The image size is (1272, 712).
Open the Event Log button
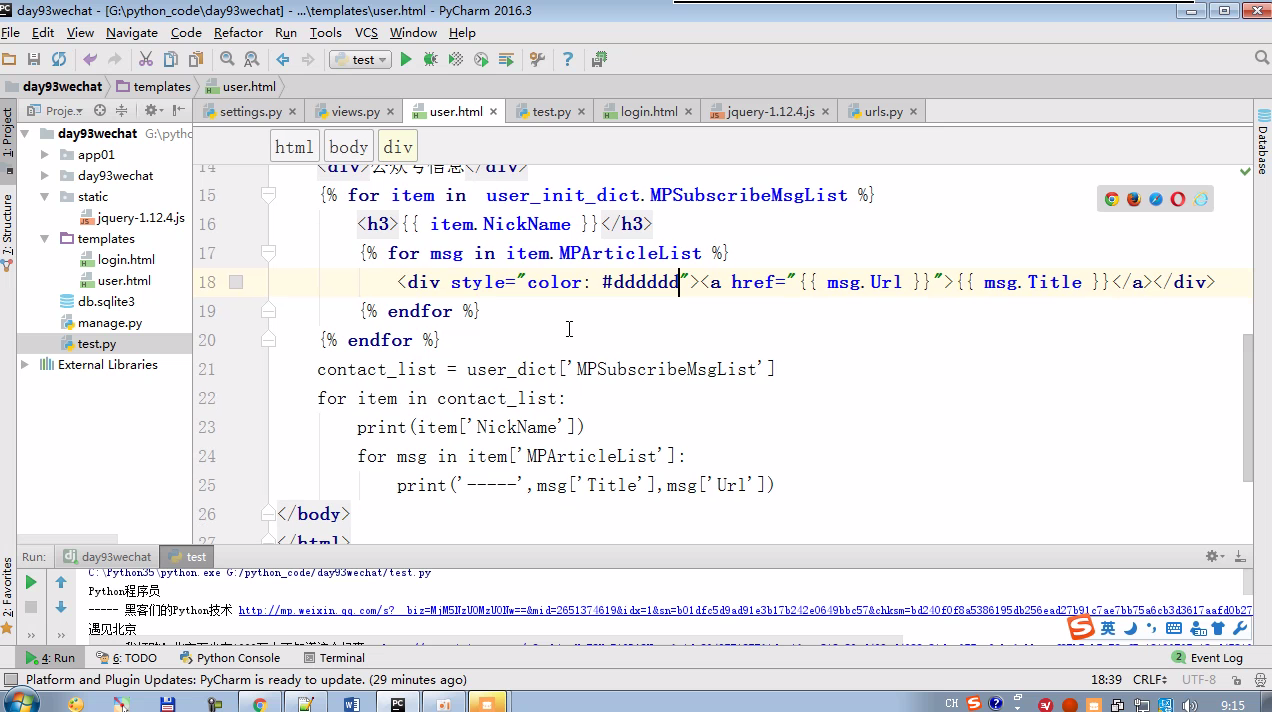click(1208, 658)
